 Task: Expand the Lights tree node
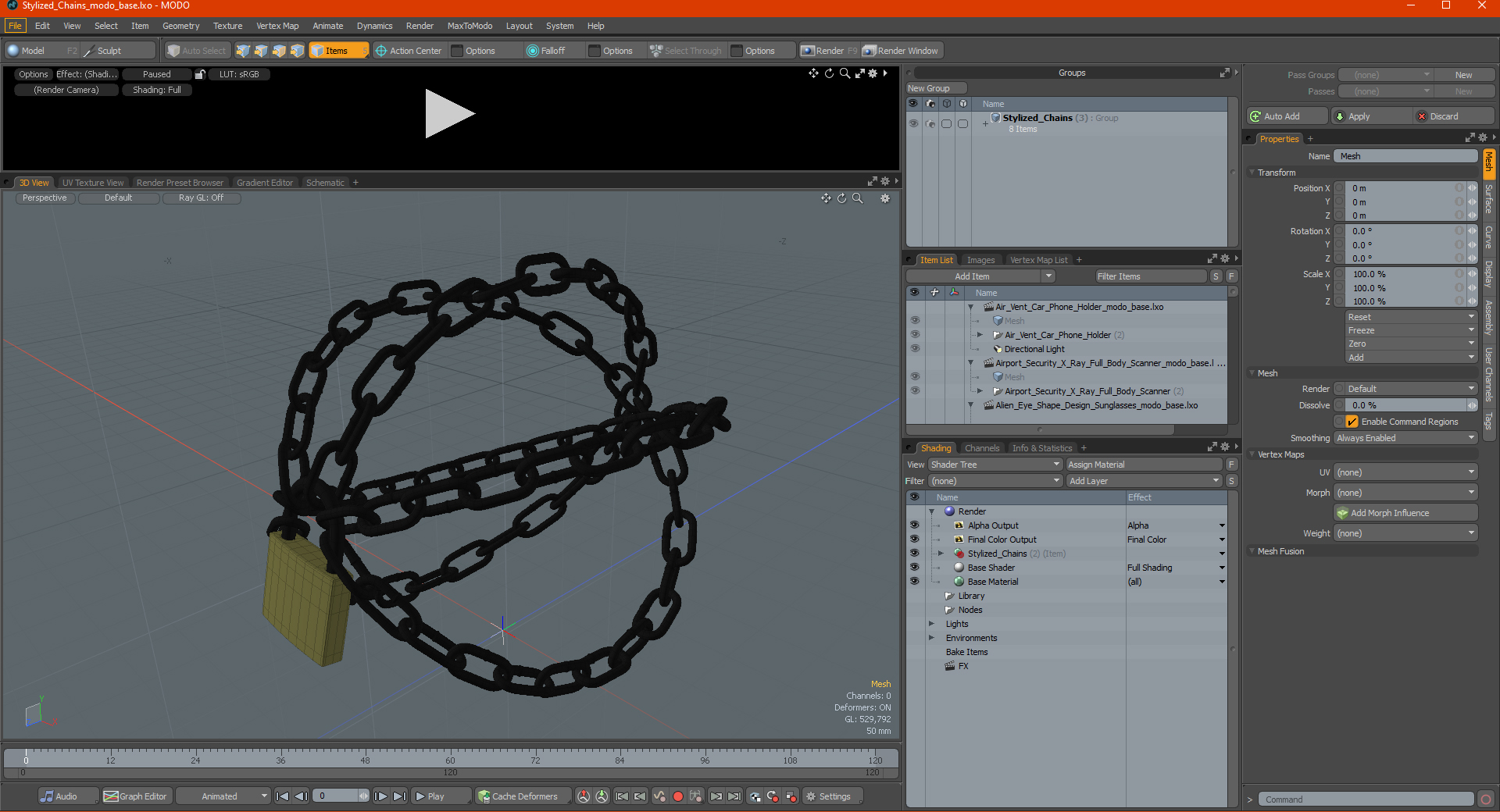click(931, 624)
